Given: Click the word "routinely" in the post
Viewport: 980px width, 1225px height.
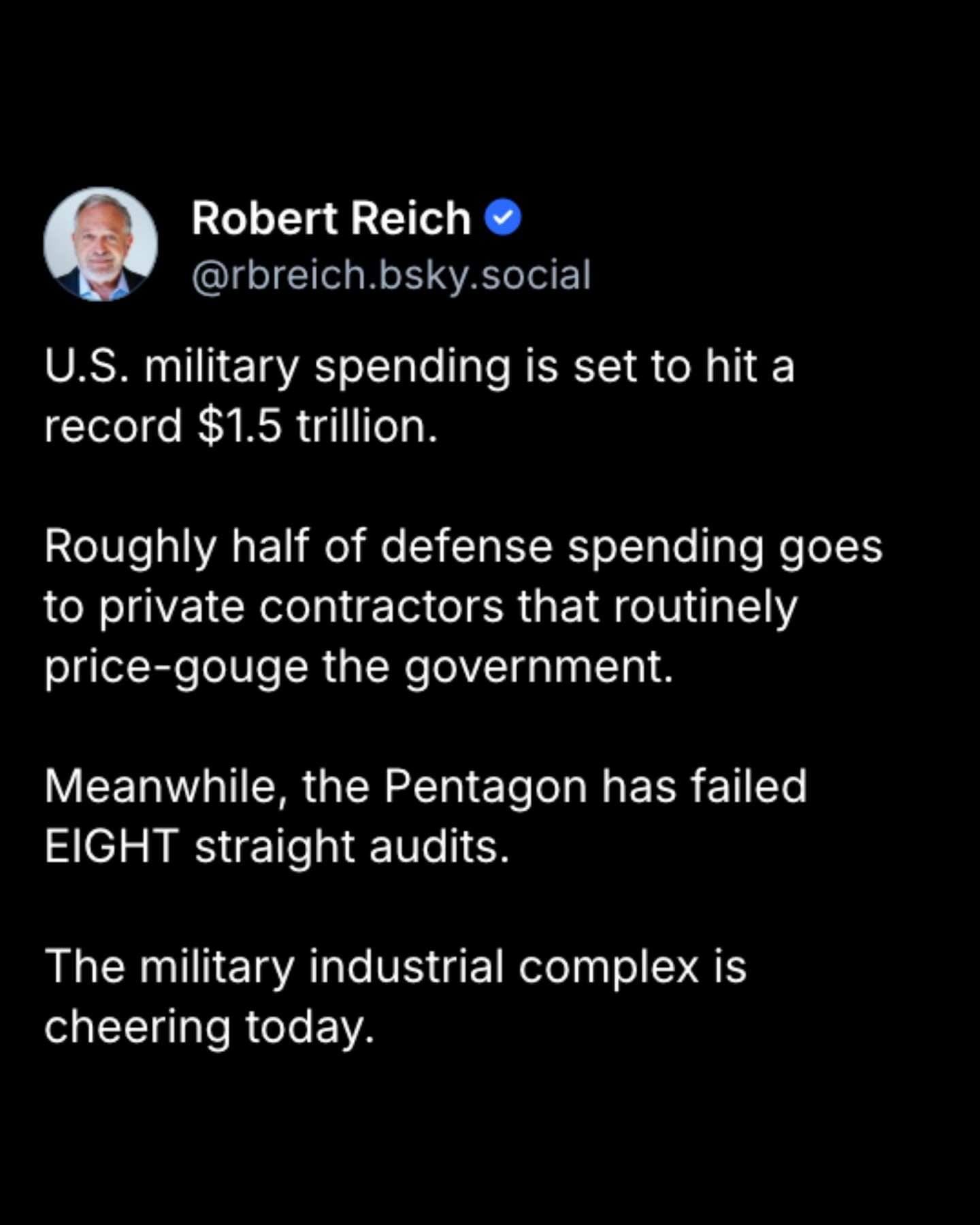Looking at the screenshot, I should (x=705, y=606).
